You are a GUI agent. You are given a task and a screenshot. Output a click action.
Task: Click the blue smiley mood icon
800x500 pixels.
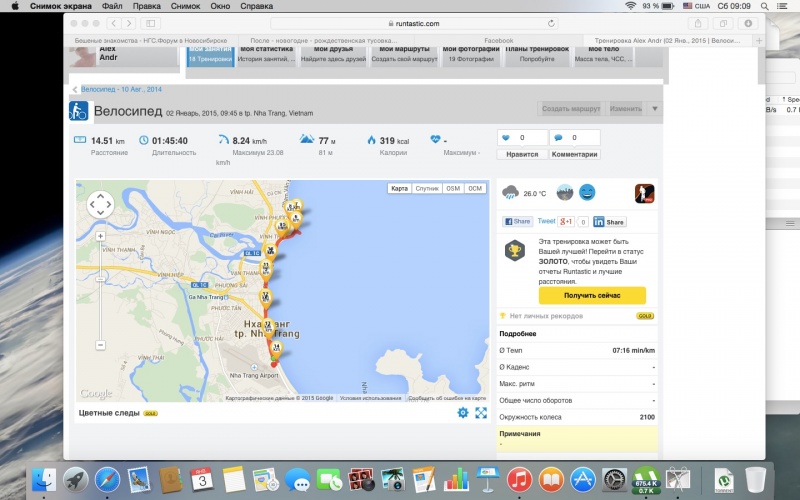[x=586, y=192]
